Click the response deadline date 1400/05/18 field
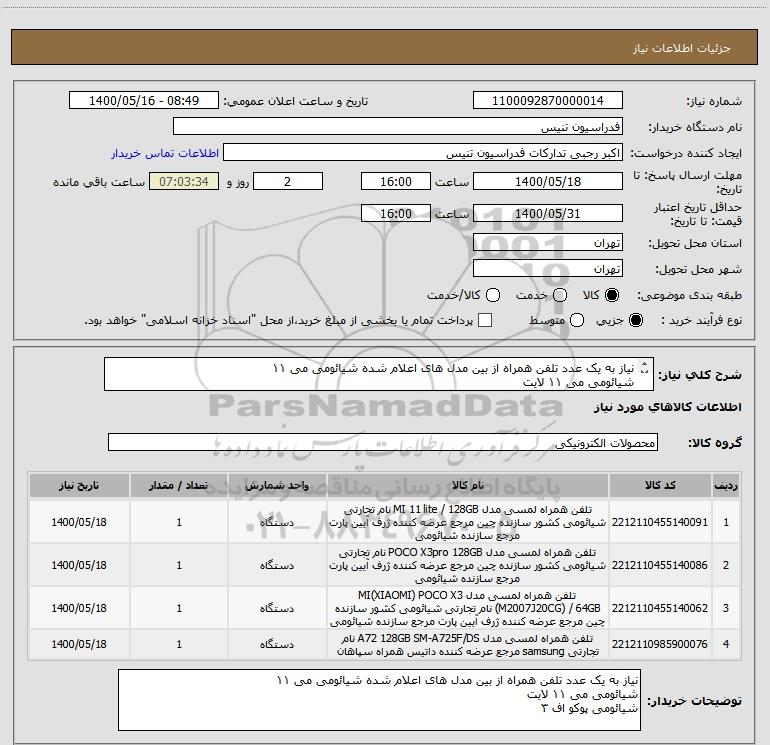 click(548, 181)
